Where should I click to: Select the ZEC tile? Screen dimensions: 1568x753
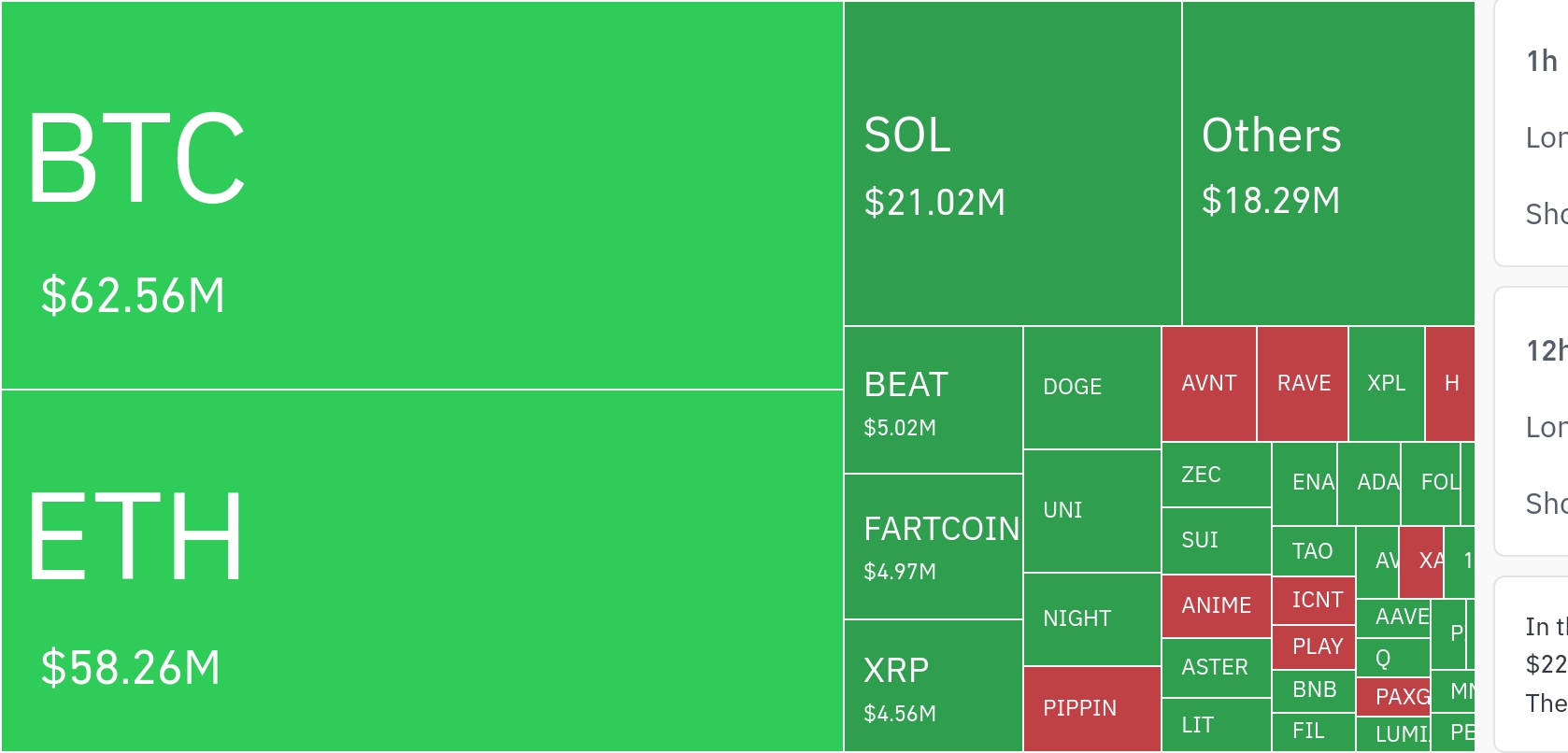[1216, 475]
